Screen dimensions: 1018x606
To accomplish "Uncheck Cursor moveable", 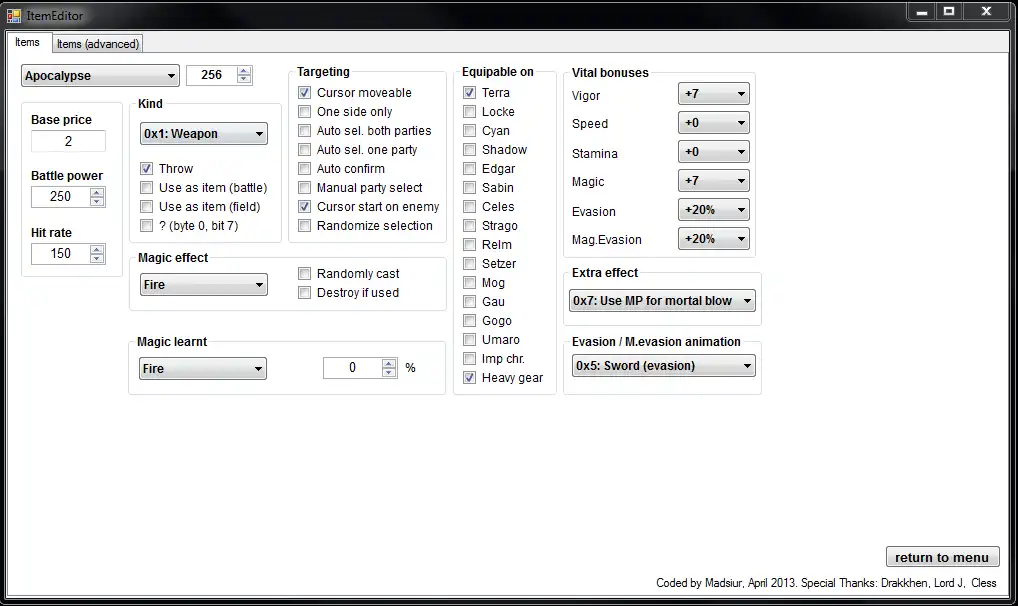I will click(x=304, y=93).
